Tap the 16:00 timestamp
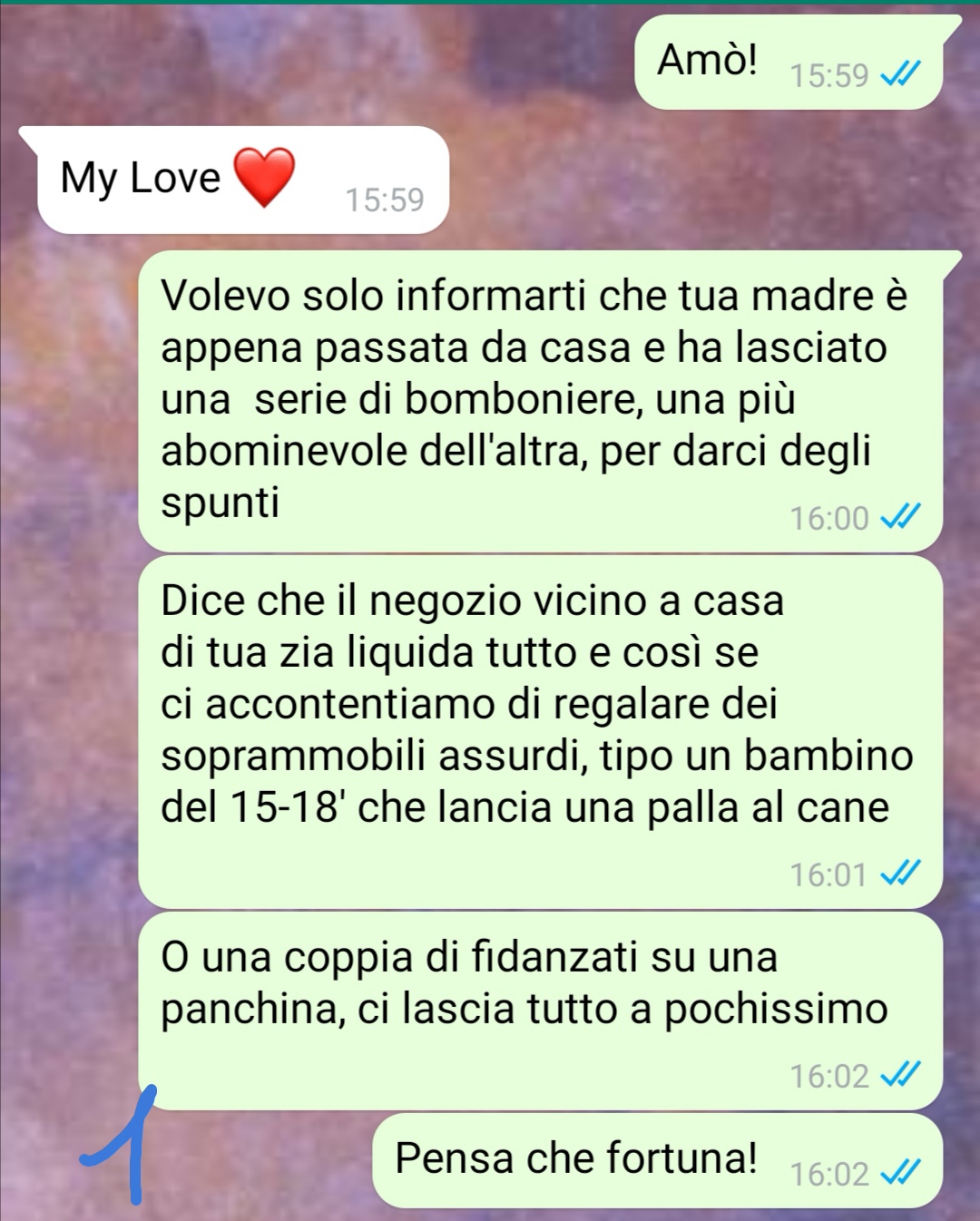 [829, 518]
